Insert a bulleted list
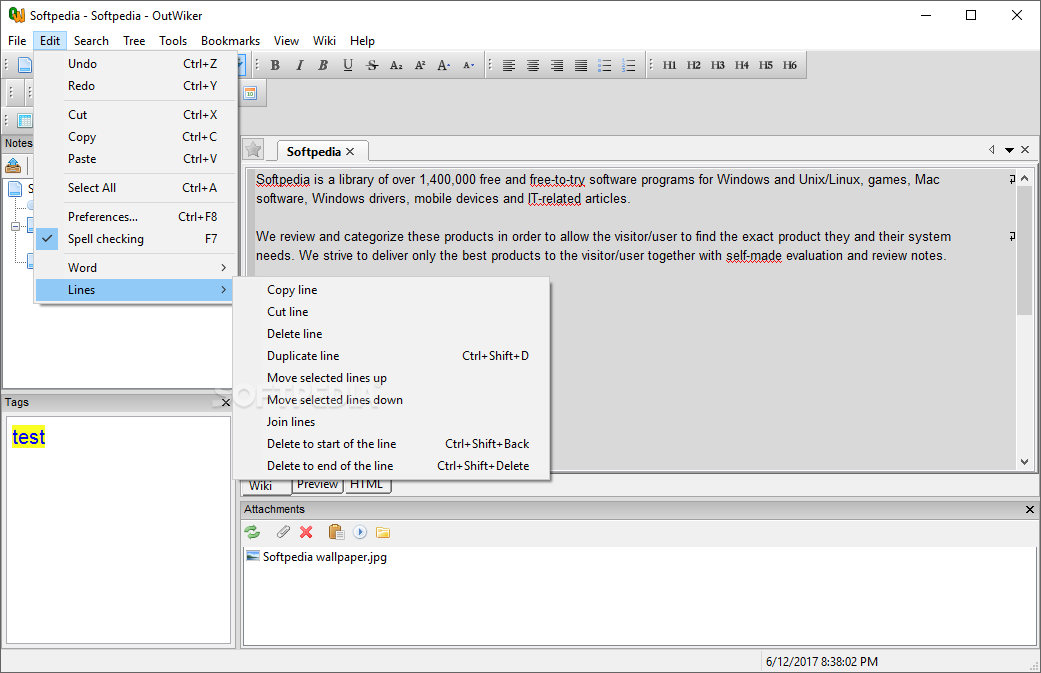Image resolution: width=1041 pixels, height=673 pixels. [604, 65]
